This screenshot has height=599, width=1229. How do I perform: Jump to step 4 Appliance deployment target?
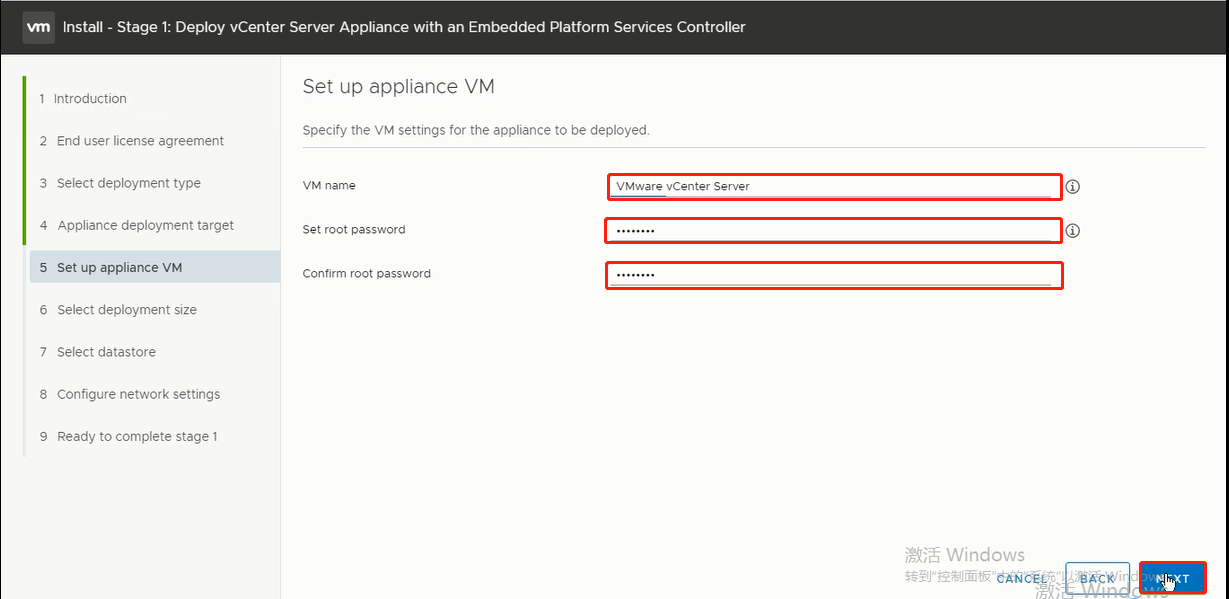[137, 225]
